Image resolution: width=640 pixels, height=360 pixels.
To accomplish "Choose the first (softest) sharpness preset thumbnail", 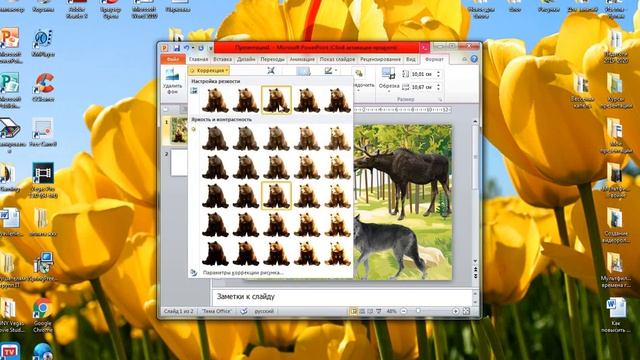I will [x=215, y=100].
